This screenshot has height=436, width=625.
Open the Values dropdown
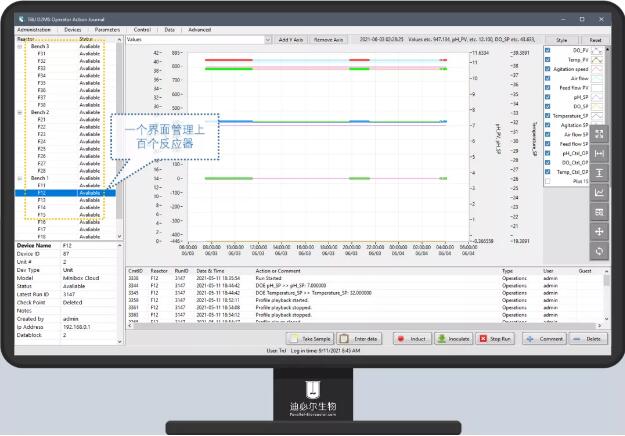point(268,39)
